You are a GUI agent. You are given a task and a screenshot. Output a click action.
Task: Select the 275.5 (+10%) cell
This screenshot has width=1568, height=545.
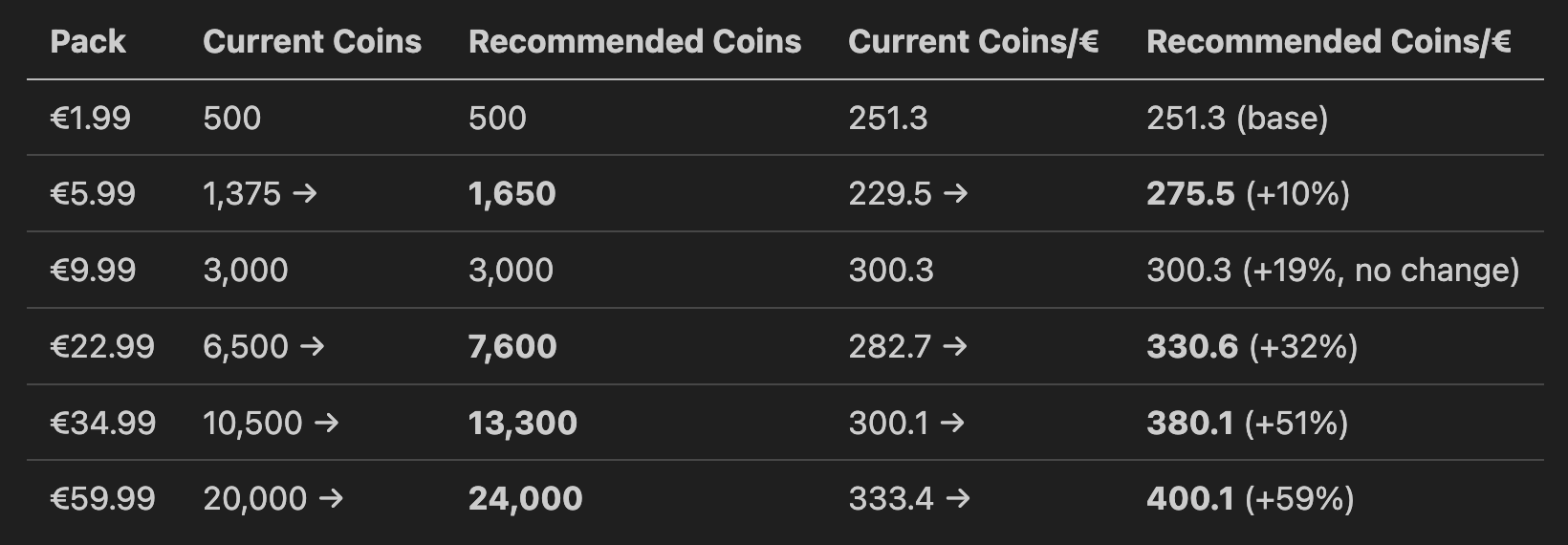(1248, 194)
